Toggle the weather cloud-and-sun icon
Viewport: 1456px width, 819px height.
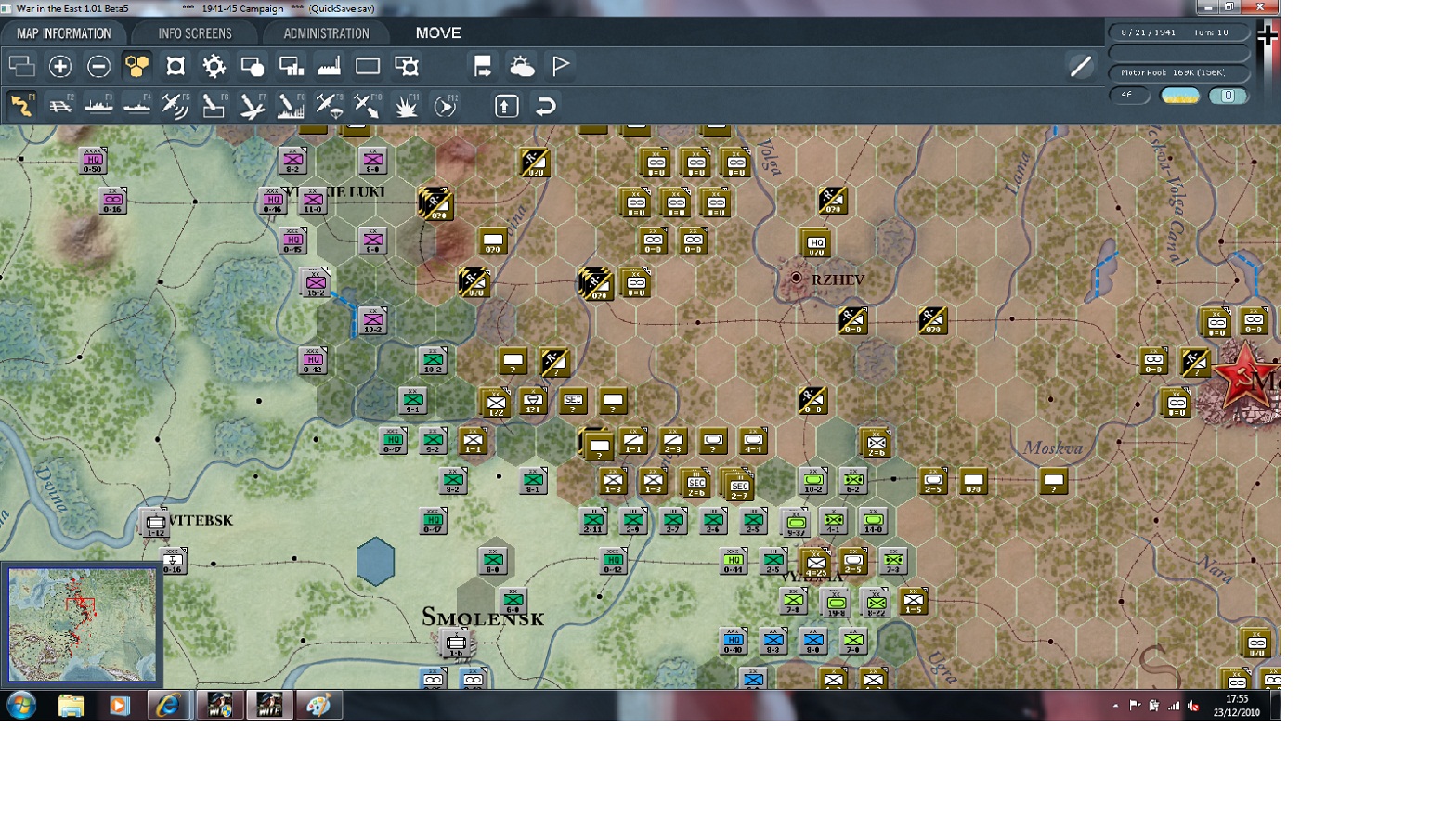pyautogui.click(x=522, y=66)
